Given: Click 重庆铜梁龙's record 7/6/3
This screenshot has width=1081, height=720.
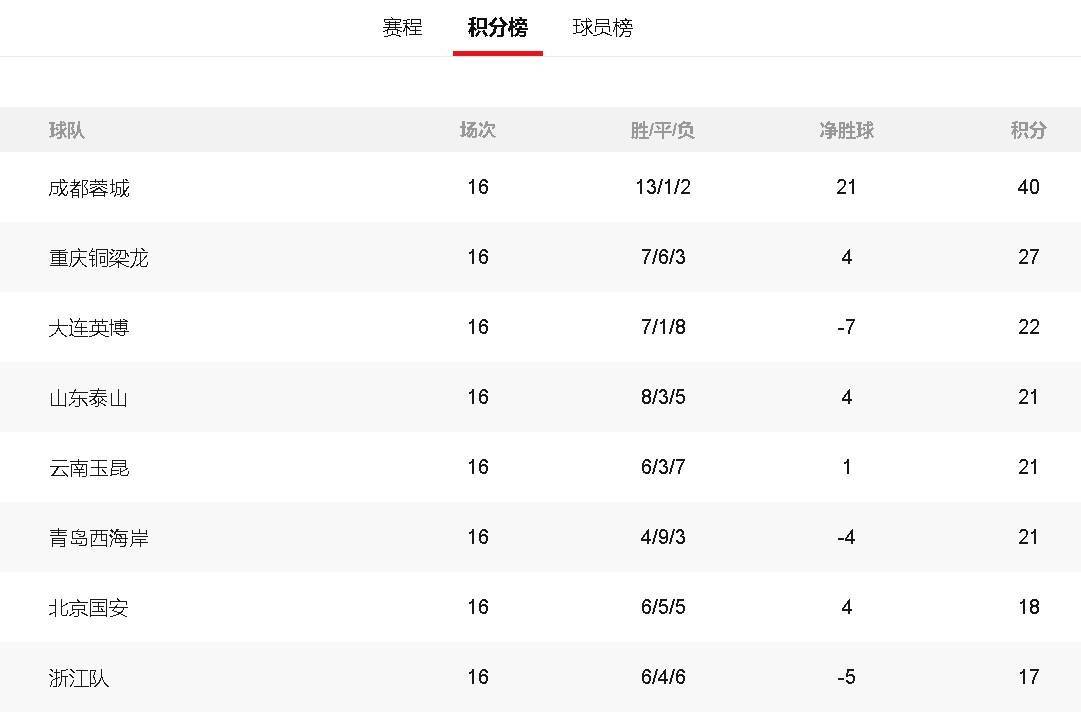Looking at the screenshot, I should (x=663, y=257).
